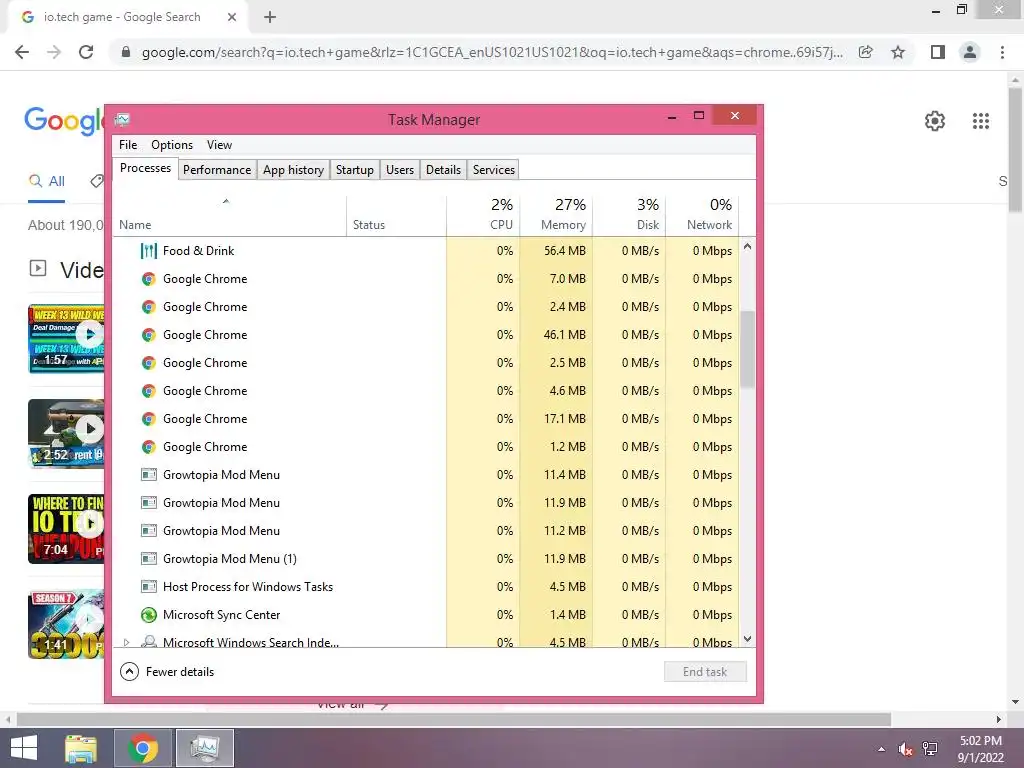Select the Google Chrome 17.1 MB row
Screen dimensions: 1024x768
point(426,419)
